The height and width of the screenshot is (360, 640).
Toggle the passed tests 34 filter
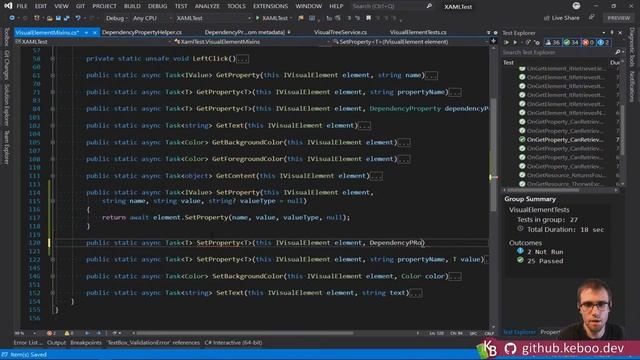[571, 42]
